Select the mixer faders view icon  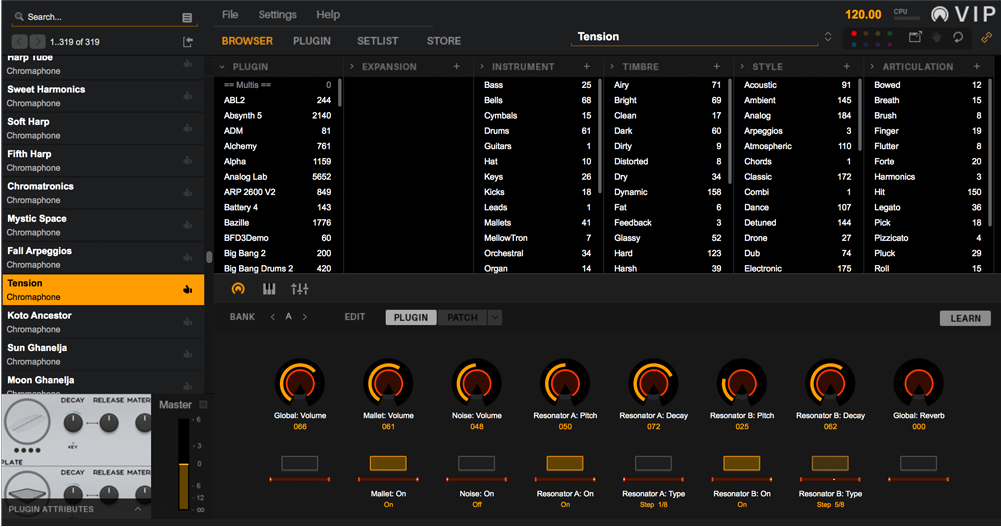(x=299, y=289)
